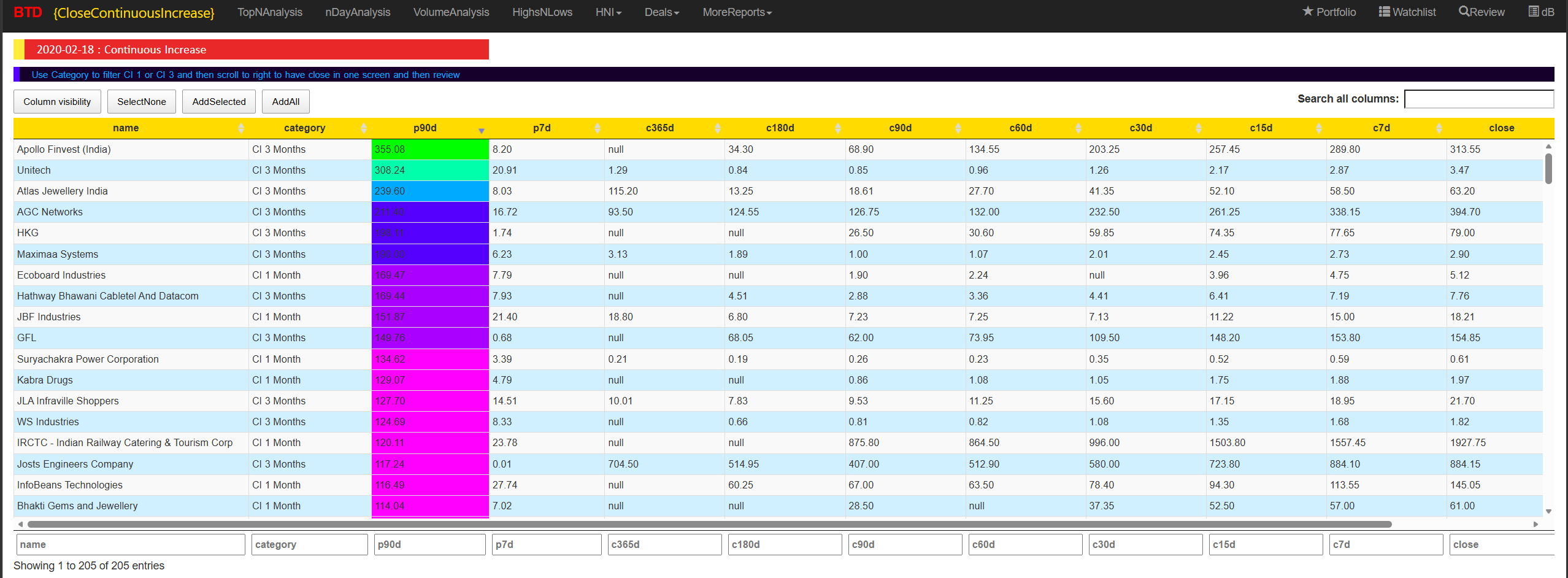Click the AddSelected button

pyautogui.click(x=219, y=102)
